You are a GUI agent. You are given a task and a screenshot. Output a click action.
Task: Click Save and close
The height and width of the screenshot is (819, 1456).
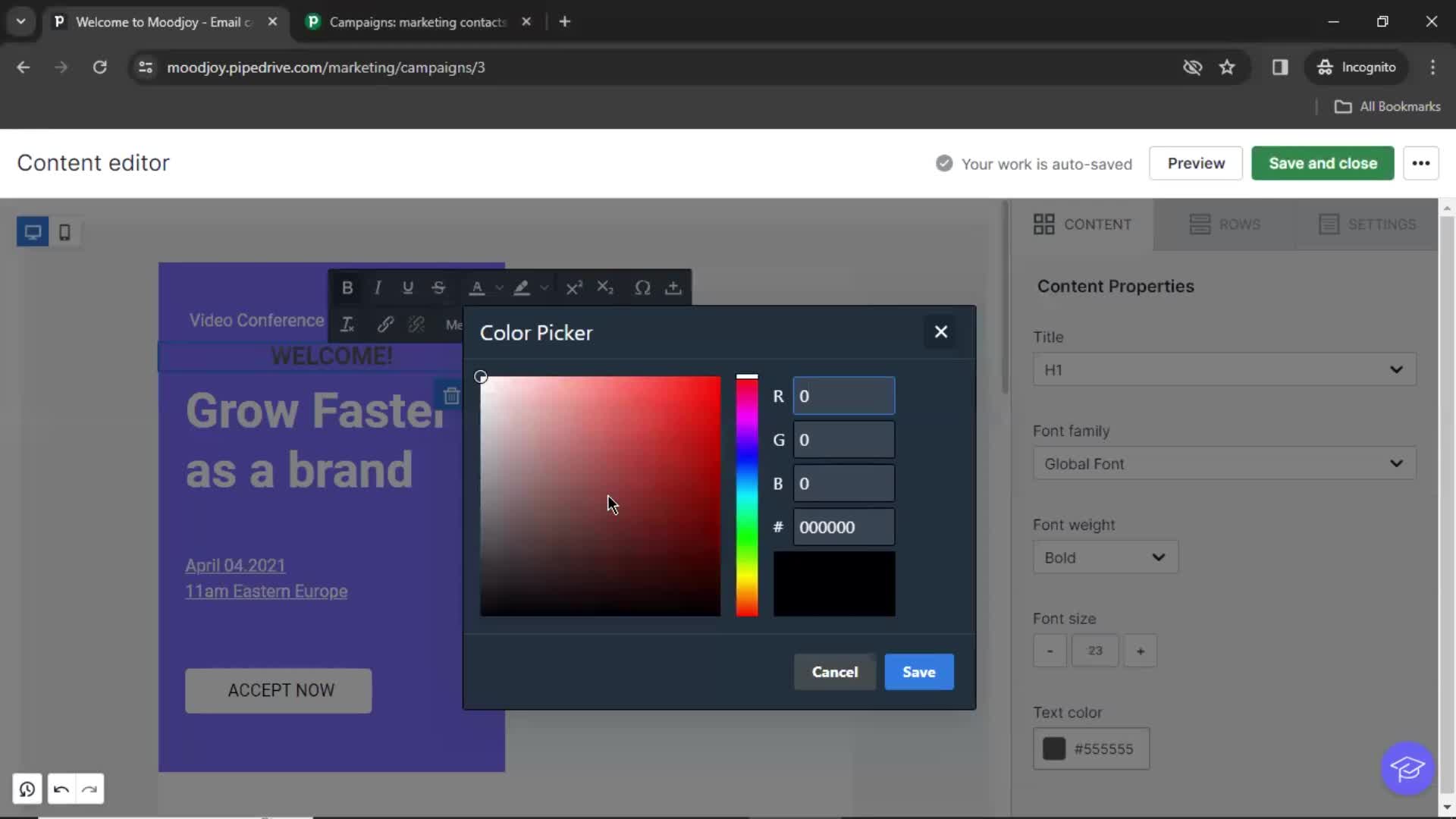[x=1323, y=163]
